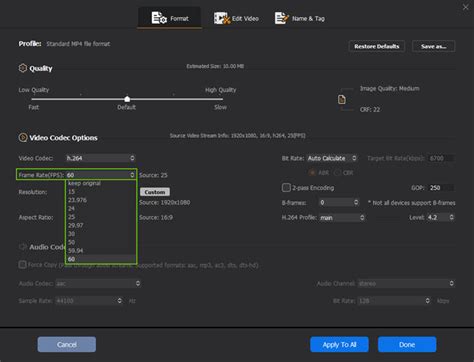Click the Save as... button
Screen dimensions: 474x362
(x=433, y=46)
